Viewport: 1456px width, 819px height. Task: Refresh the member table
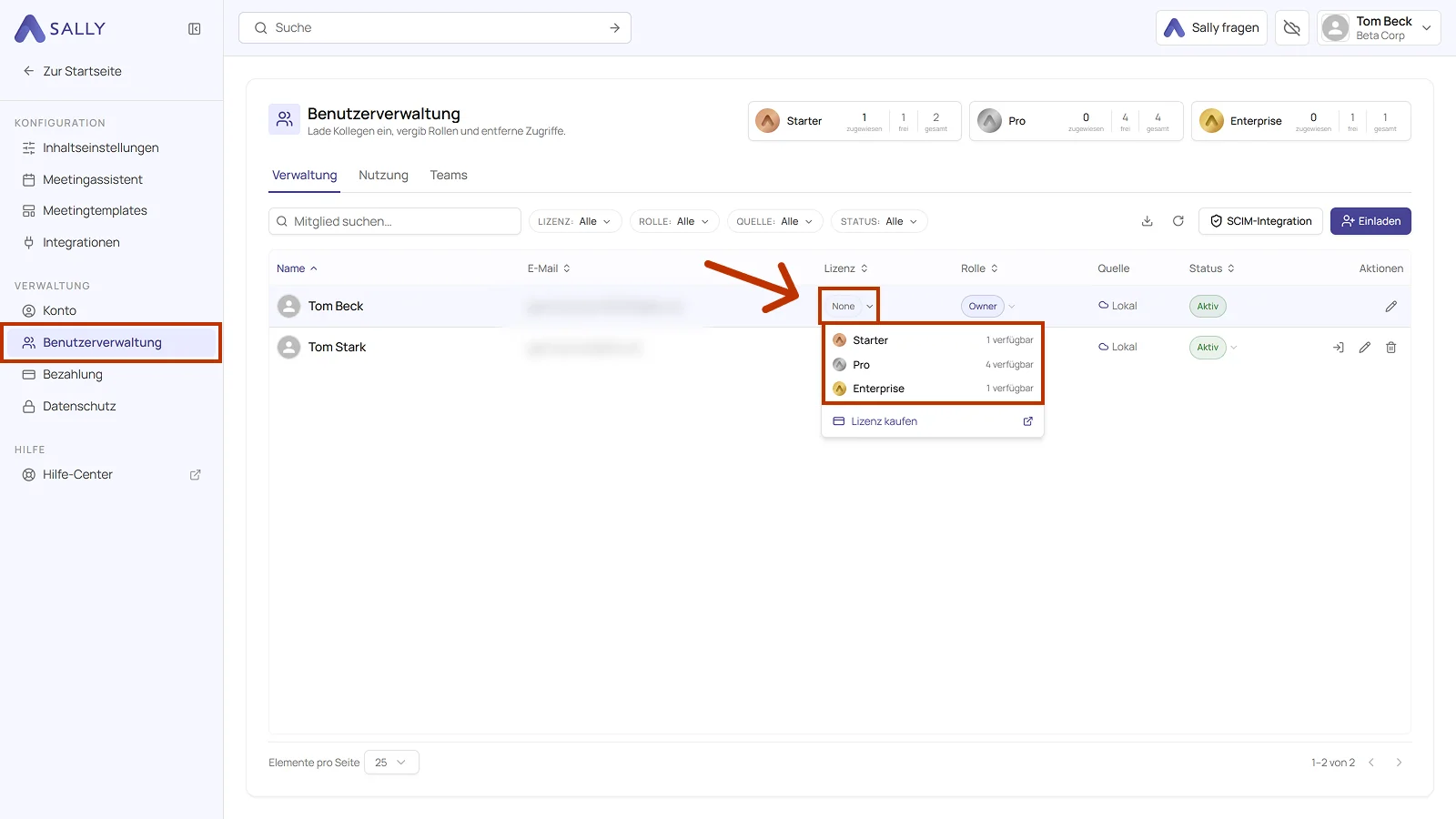click(1178, 221)
